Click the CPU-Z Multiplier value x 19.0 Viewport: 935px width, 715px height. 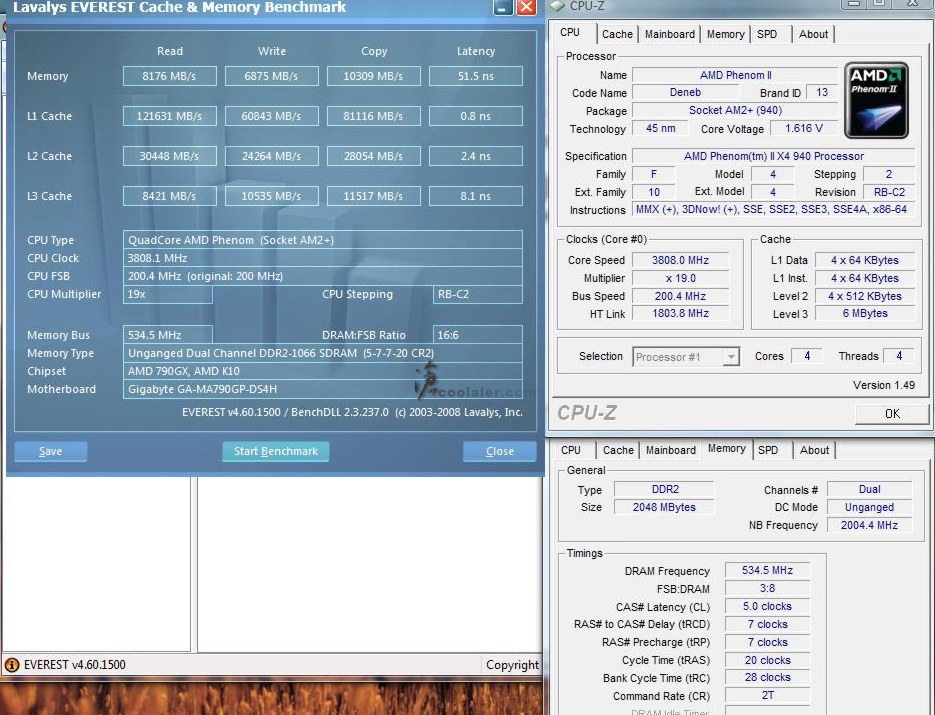[x=680, y=278]
